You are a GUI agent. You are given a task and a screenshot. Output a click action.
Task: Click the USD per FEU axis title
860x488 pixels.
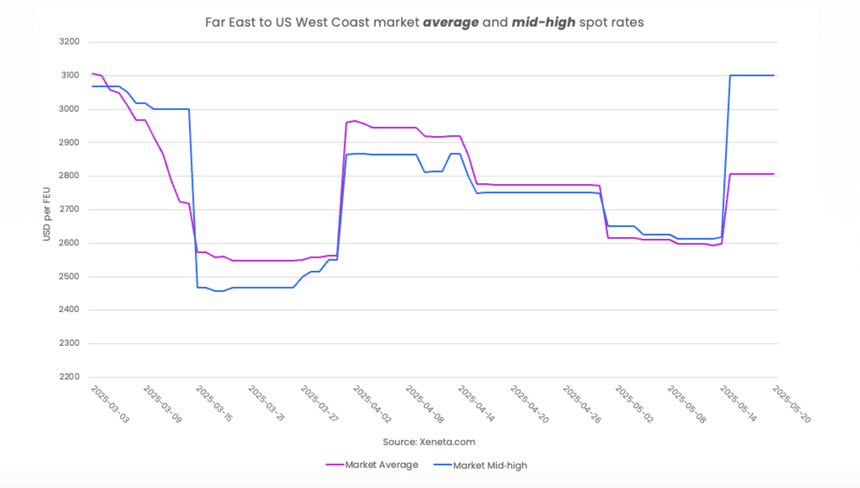47,214
